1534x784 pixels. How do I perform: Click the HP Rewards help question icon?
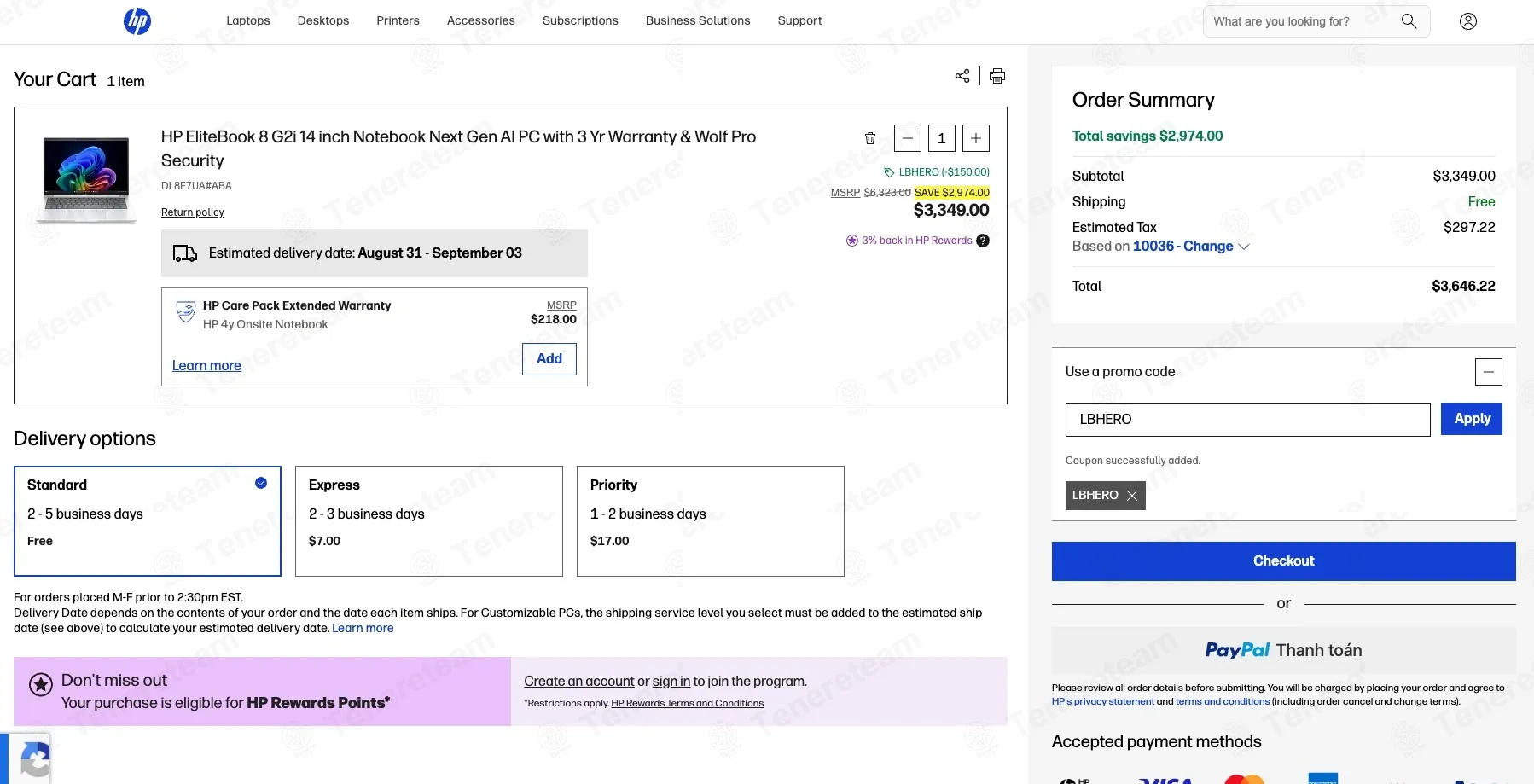pos(983,241)
